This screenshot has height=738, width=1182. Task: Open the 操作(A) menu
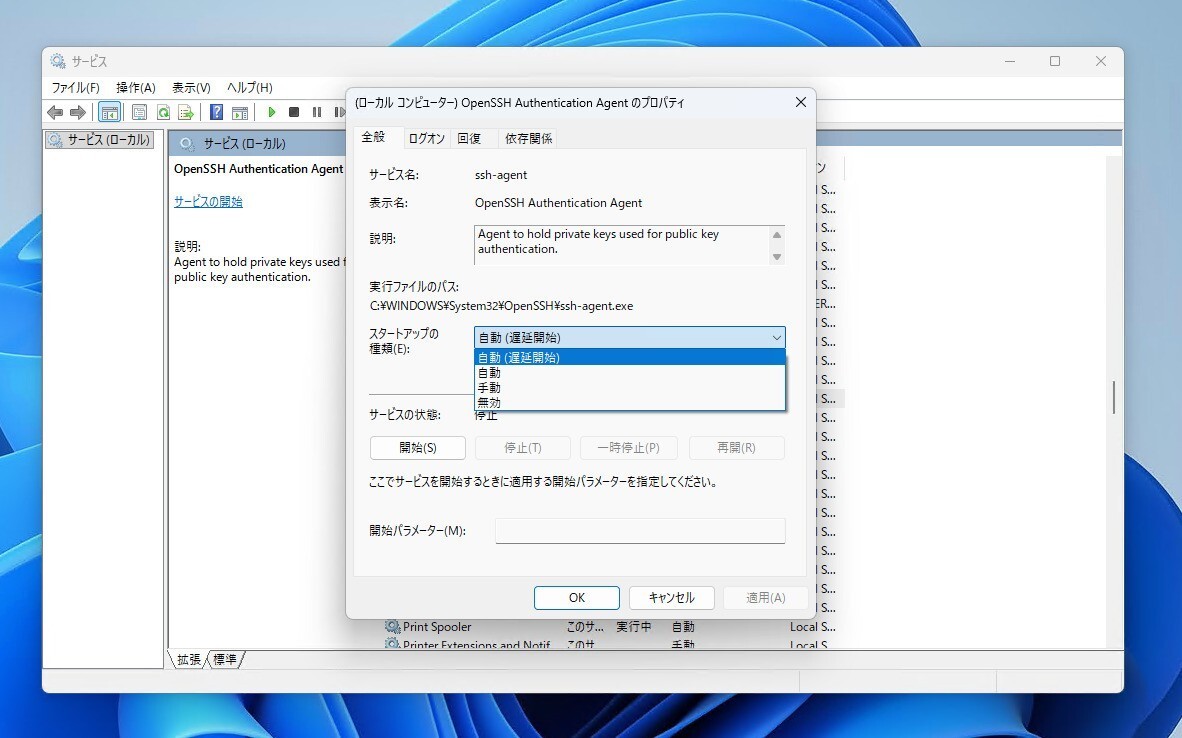click(x=136, y=88)
